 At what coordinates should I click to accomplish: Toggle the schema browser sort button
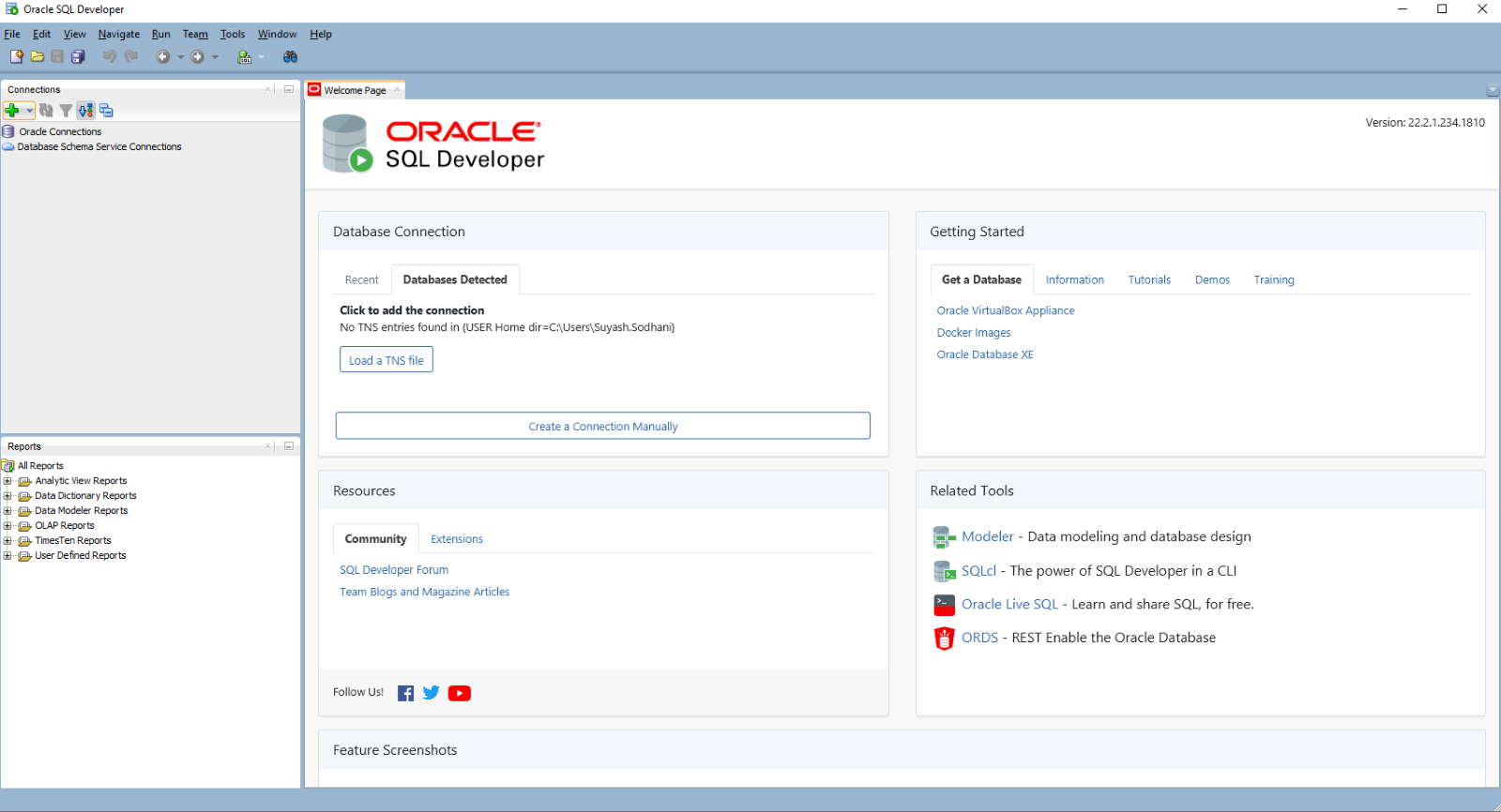85,111
